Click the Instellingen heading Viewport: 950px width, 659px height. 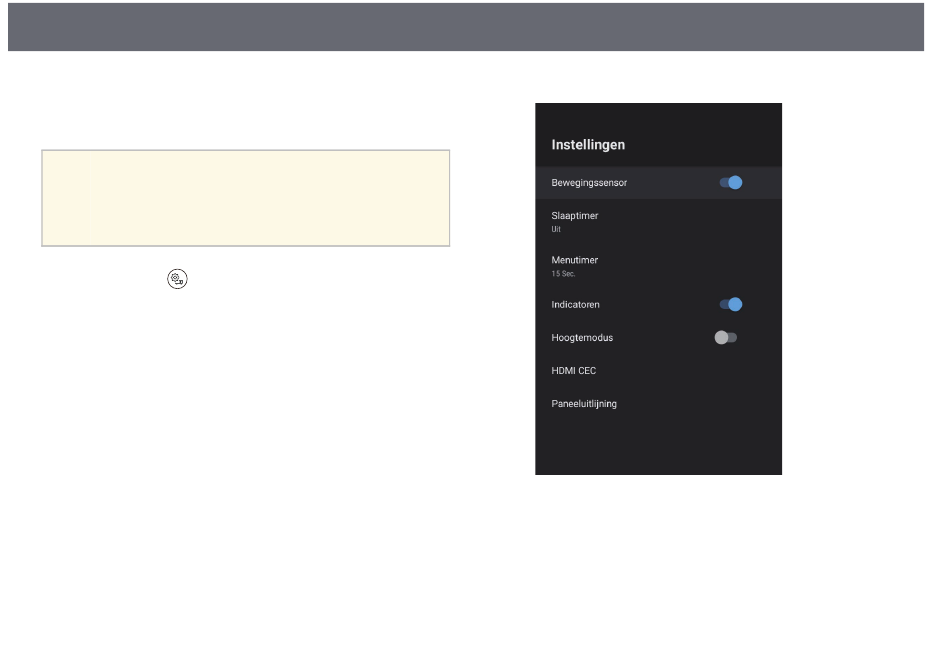coord(588,145)
